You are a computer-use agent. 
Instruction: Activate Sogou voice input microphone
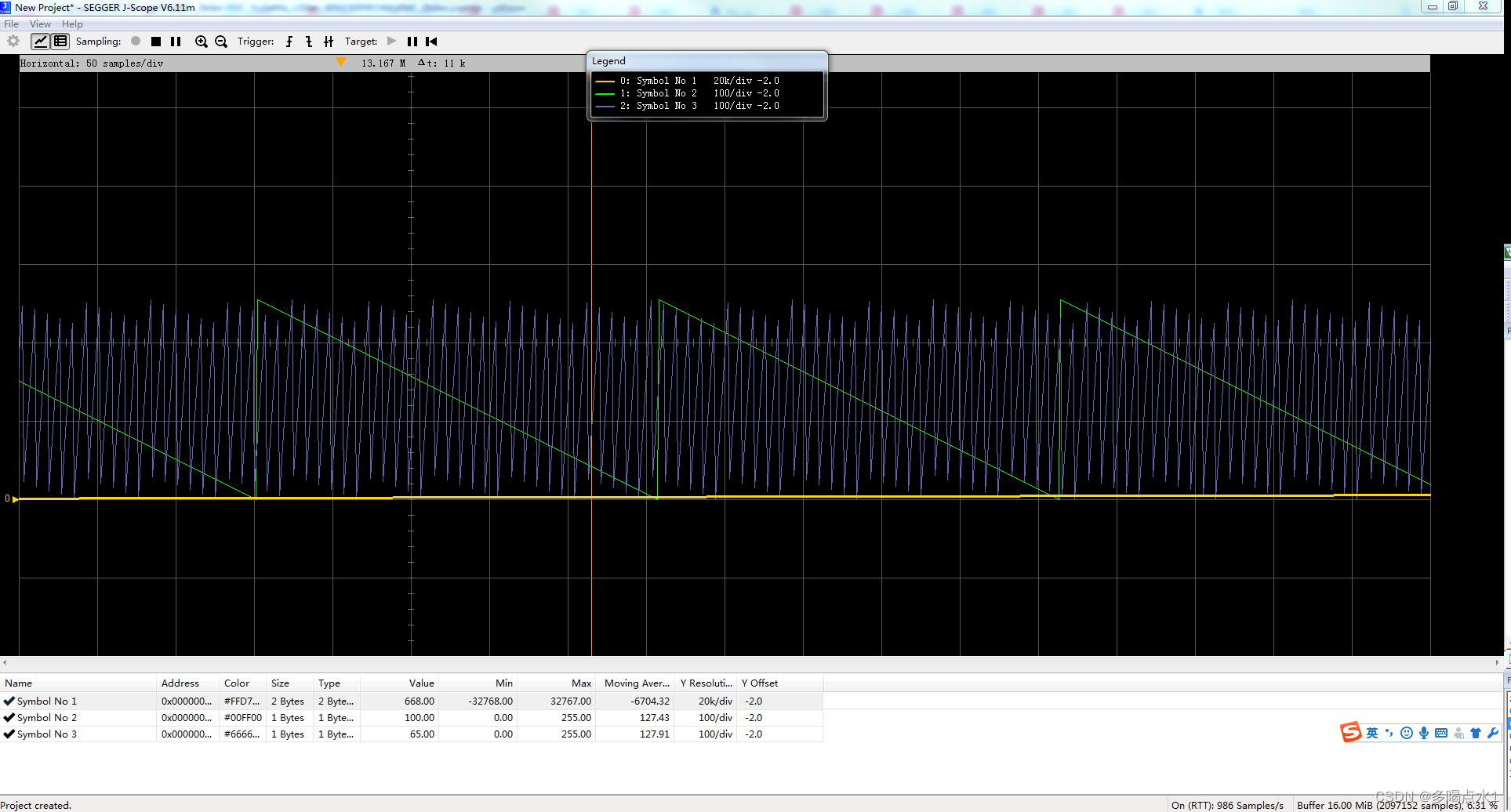click(x=1423, y=733)
